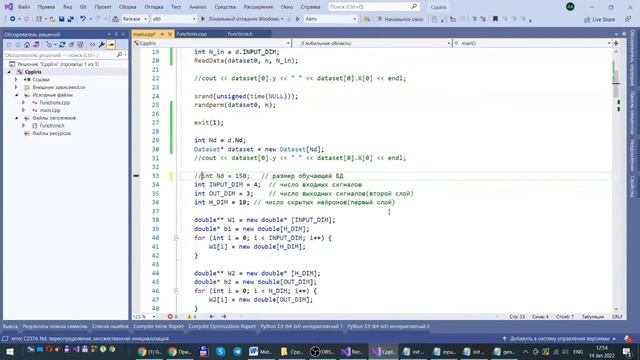Toggle the View Code icon in Solution Explorer

tap(93, 45)
